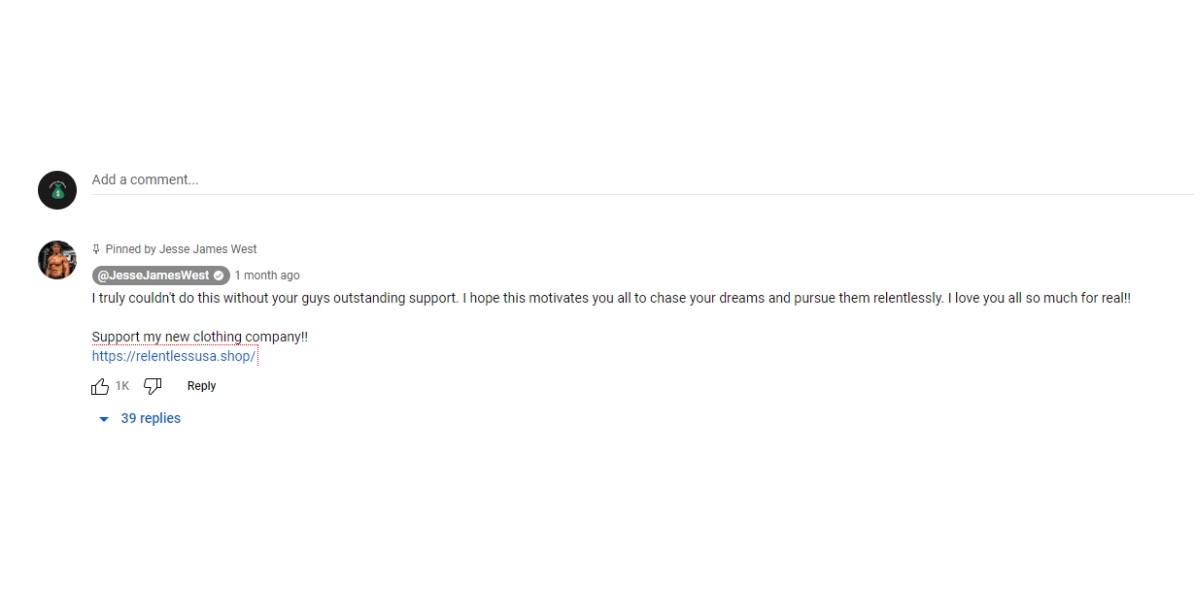Click 'Support my new clothing company!!' text
The image size is (1200, 600).
tap(199, 337)
